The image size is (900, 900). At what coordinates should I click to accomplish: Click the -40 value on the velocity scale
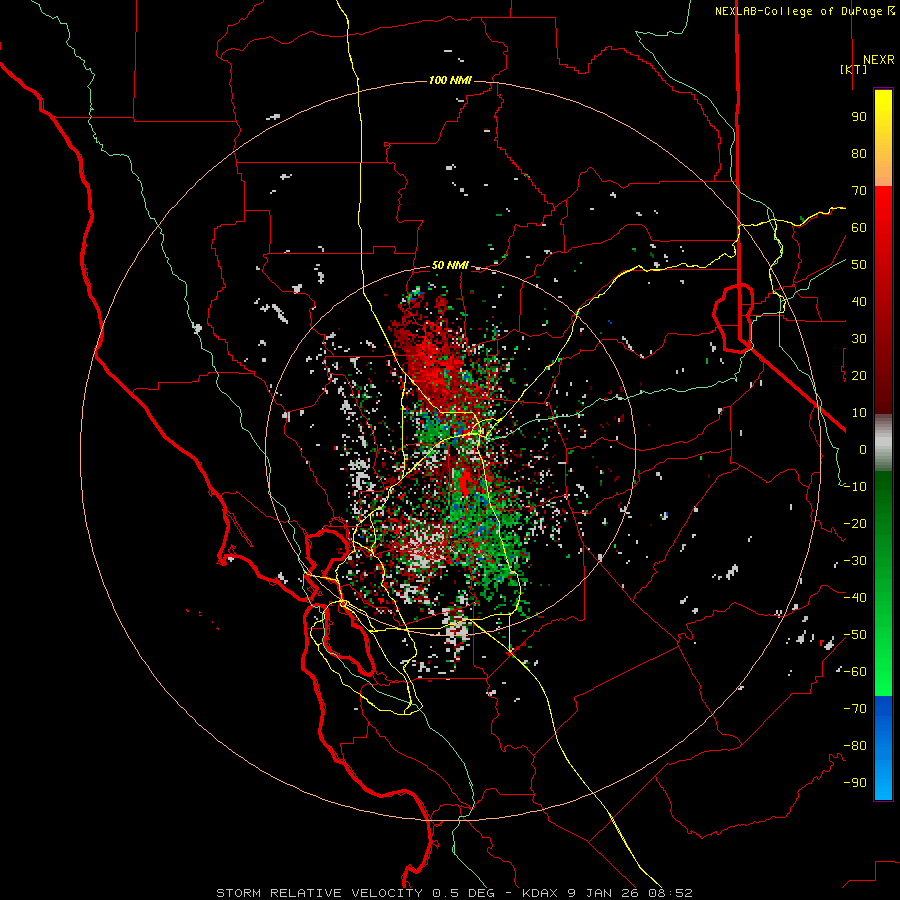[x=855, y=598]
